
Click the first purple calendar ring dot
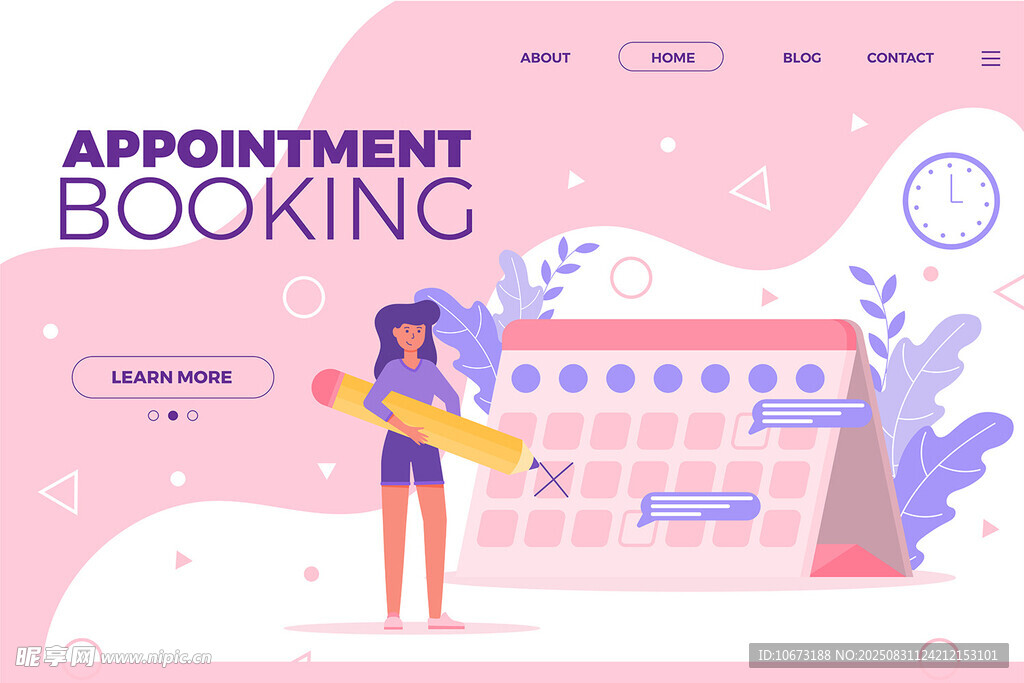(x=526, y=378)
